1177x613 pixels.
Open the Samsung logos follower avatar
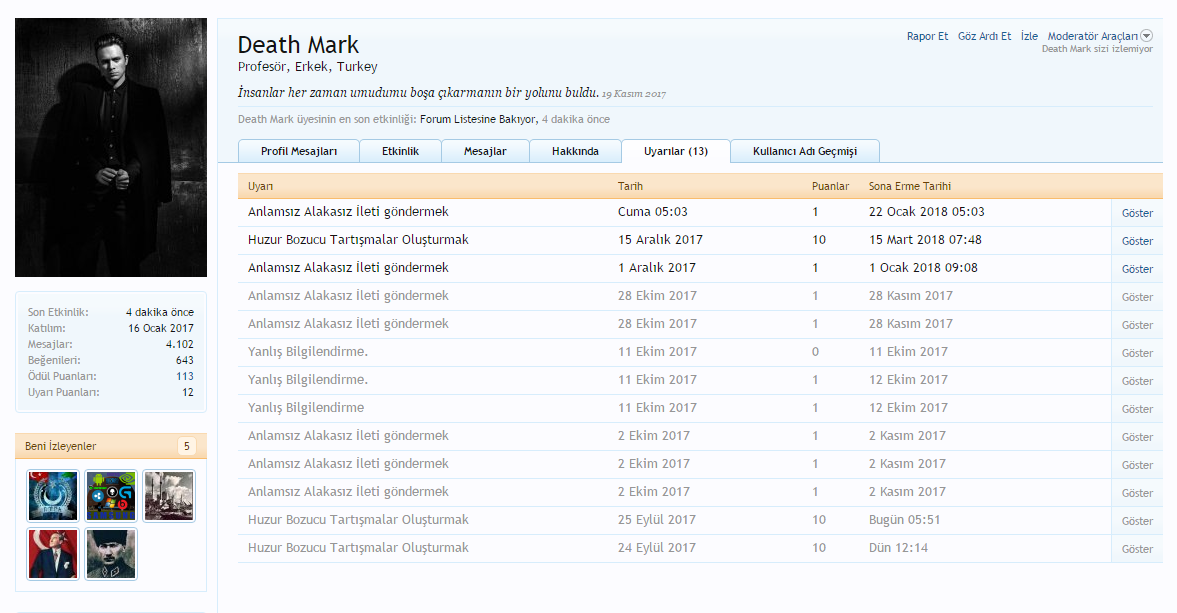(110, 496)
